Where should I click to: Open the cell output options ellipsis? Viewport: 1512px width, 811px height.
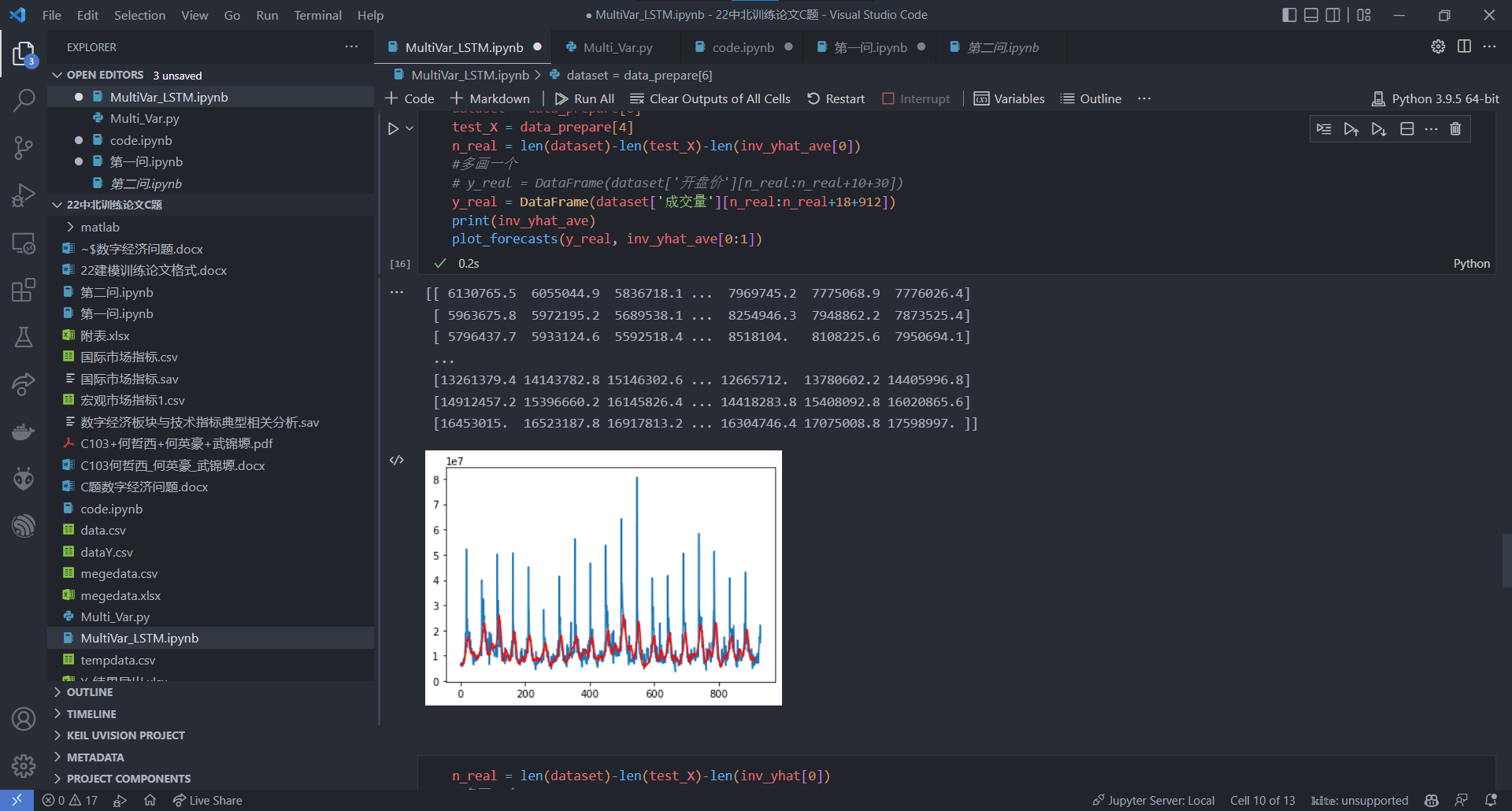[x=397, y=292]
